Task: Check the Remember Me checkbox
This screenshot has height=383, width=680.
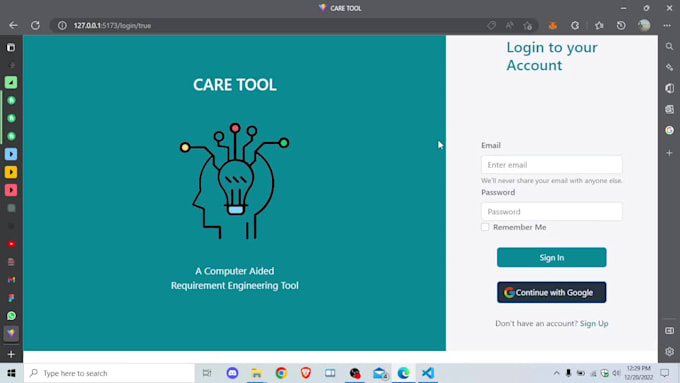Action: [x=485, y=227]
